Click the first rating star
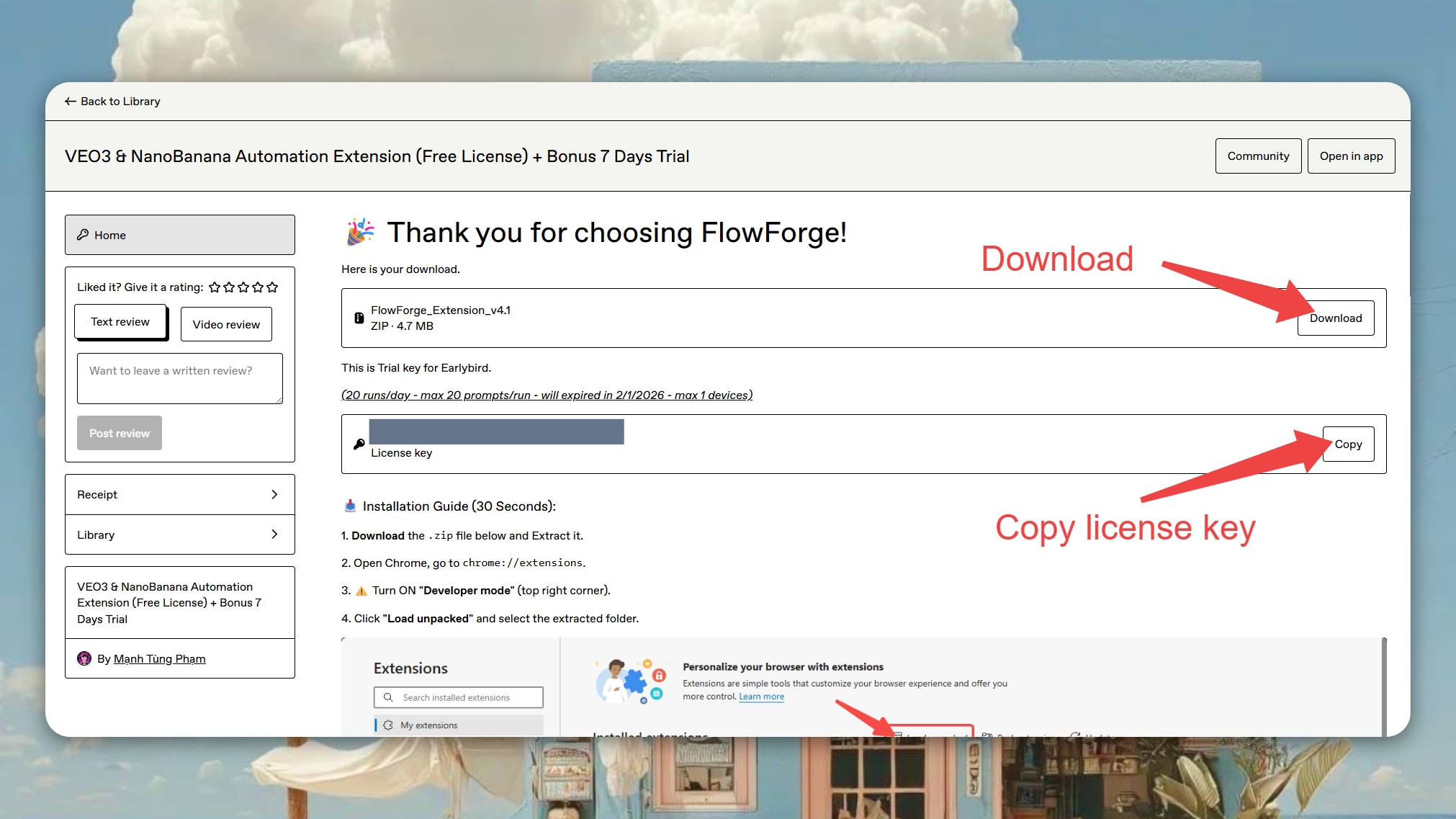Viewport: 1456px width, 819px height. (x=215, y=287)
